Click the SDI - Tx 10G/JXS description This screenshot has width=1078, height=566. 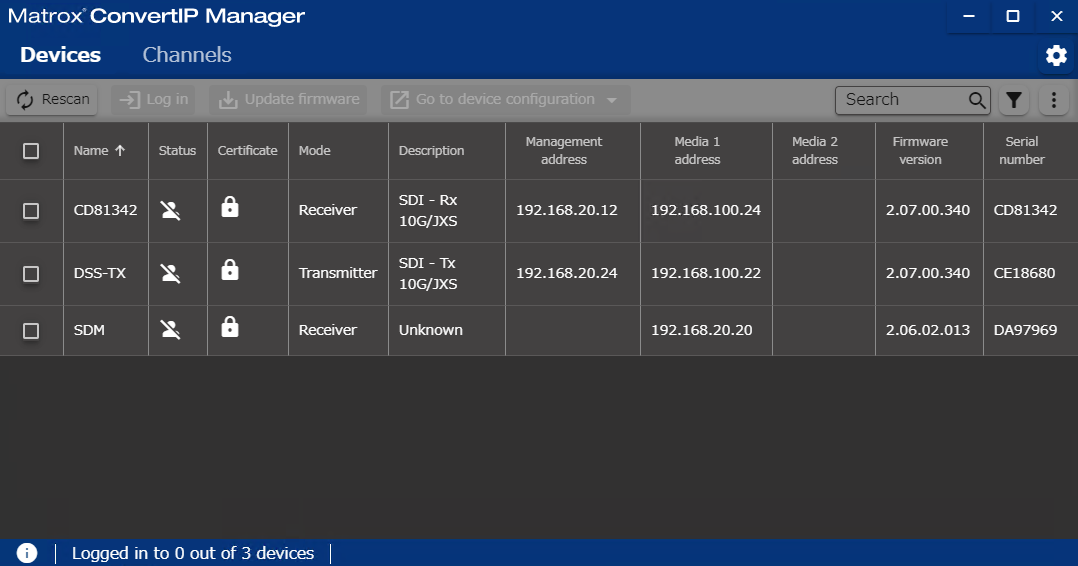(x=428, y=274)
